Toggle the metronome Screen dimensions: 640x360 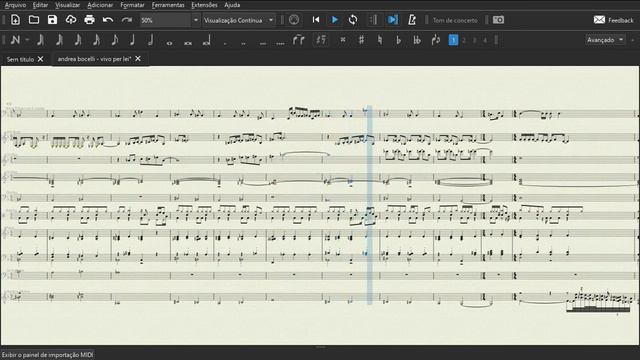[412, 20]
